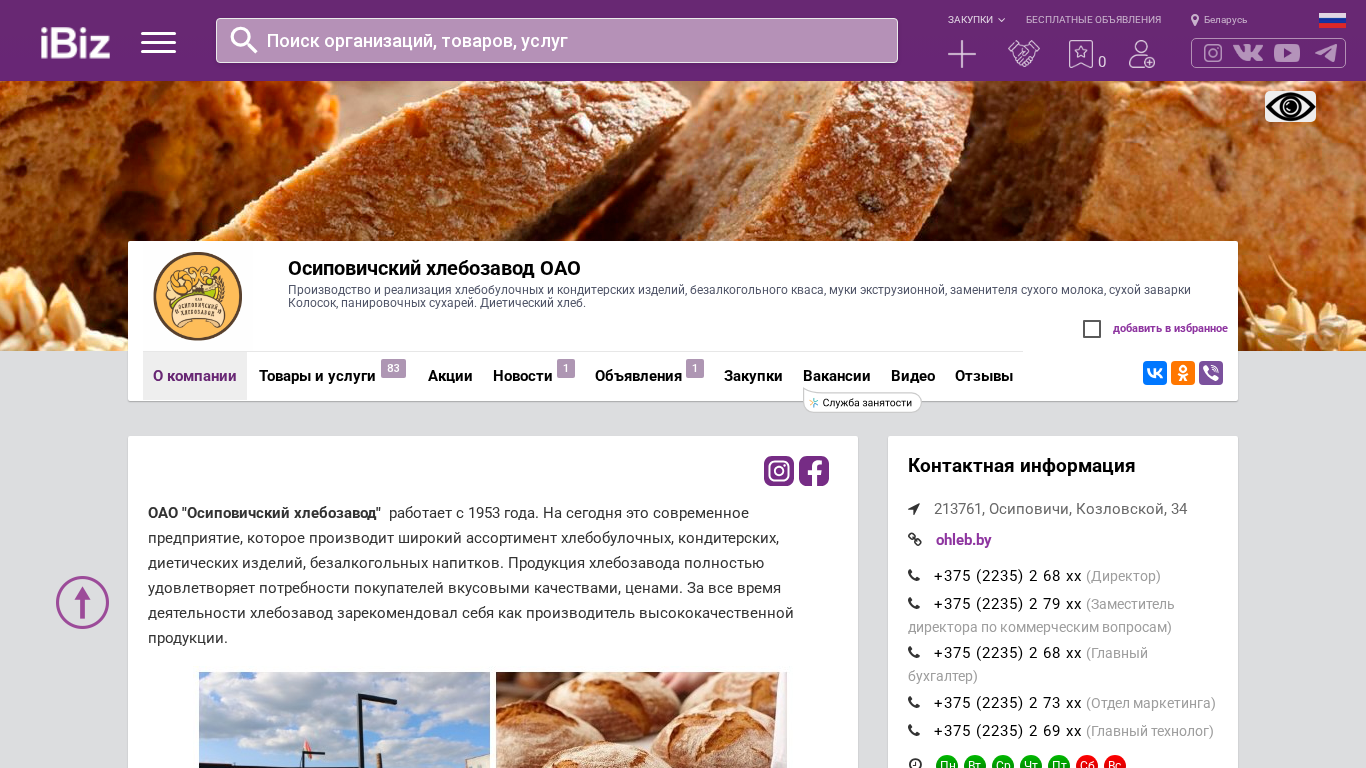Focus the search organizations field
The image size is (1366, 768).
click(557, 40)
